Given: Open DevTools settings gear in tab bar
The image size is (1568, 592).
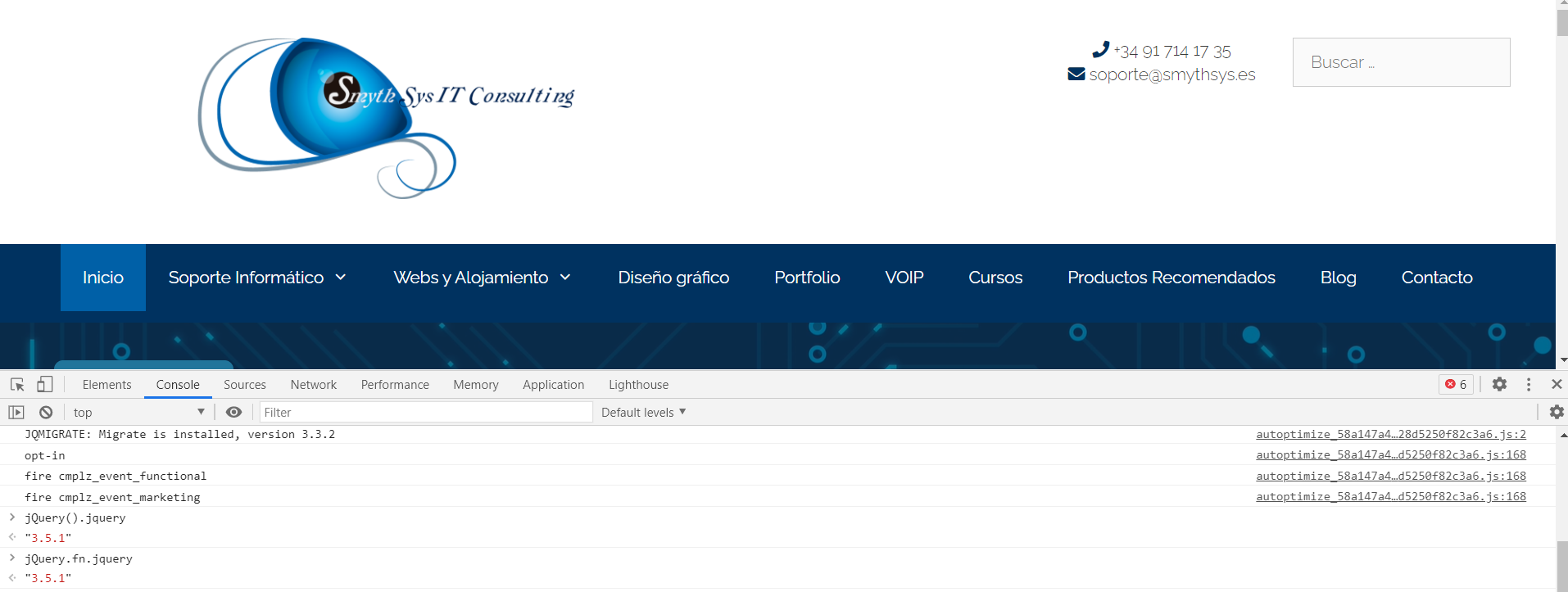Looking at the screenshot, I should click(x=1499, y=384).
